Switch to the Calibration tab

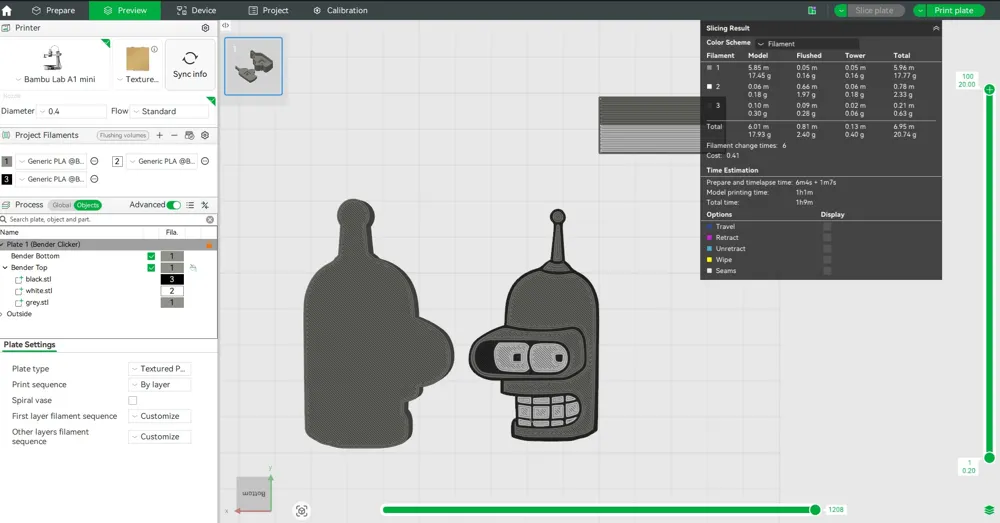pos(340,10)
